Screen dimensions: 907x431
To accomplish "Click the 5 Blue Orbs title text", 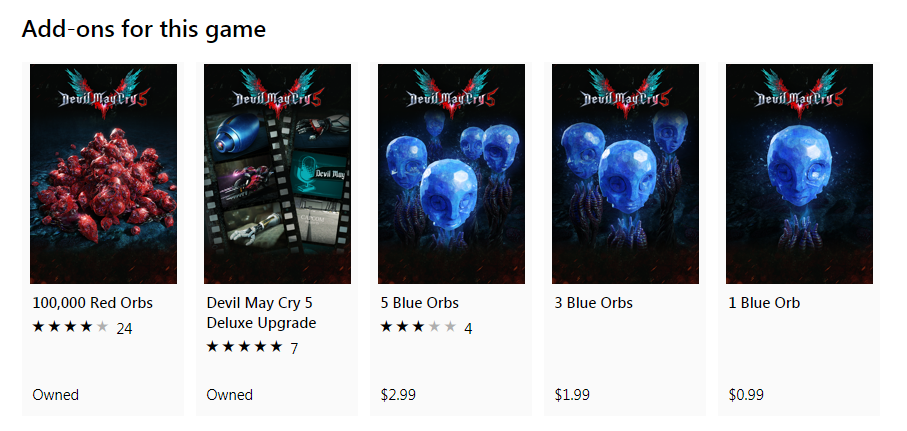I will (x=420, y=303).
